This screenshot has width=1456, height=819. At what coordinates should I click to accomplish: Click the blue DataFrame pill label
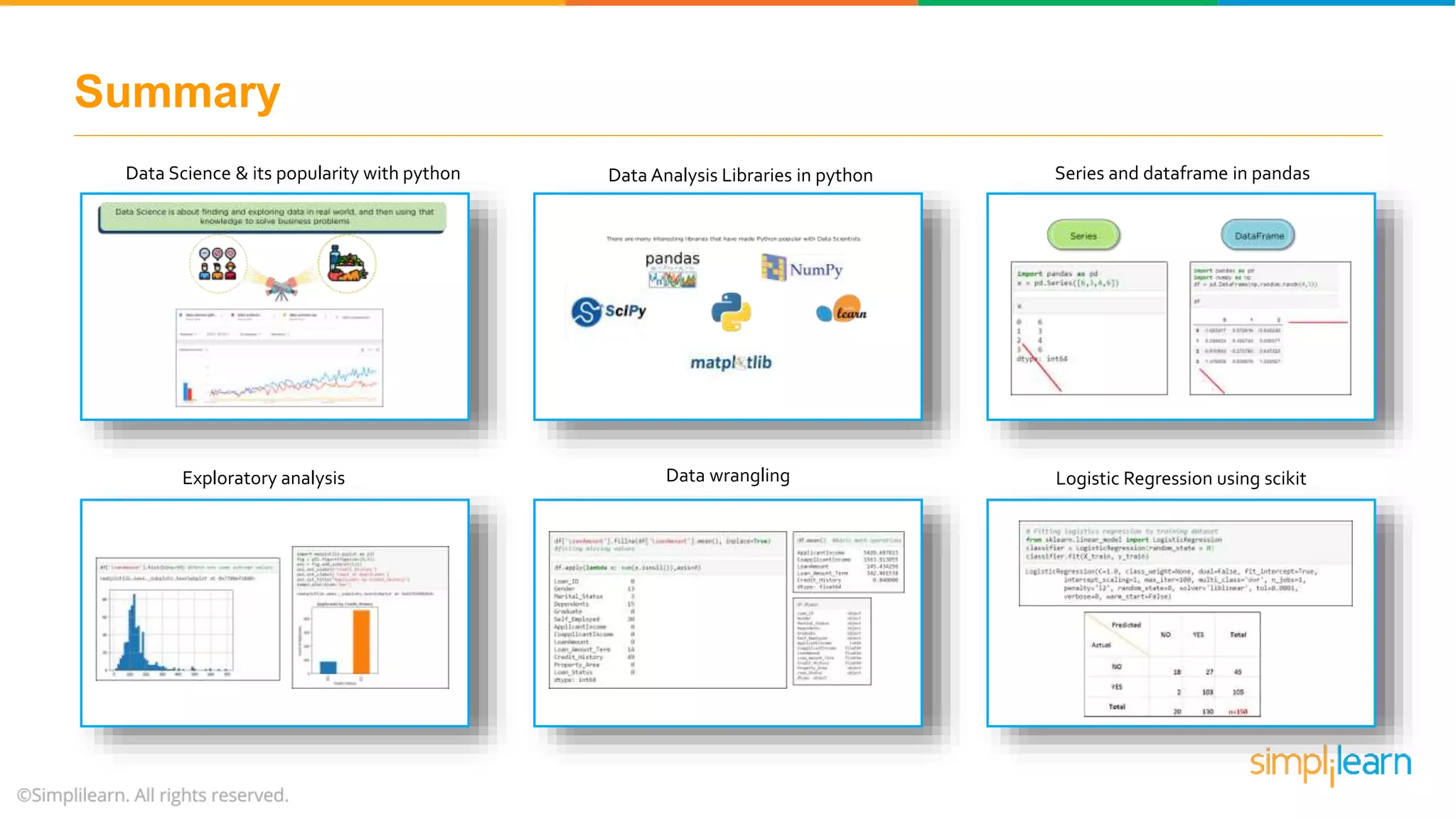coord(1258,235)
